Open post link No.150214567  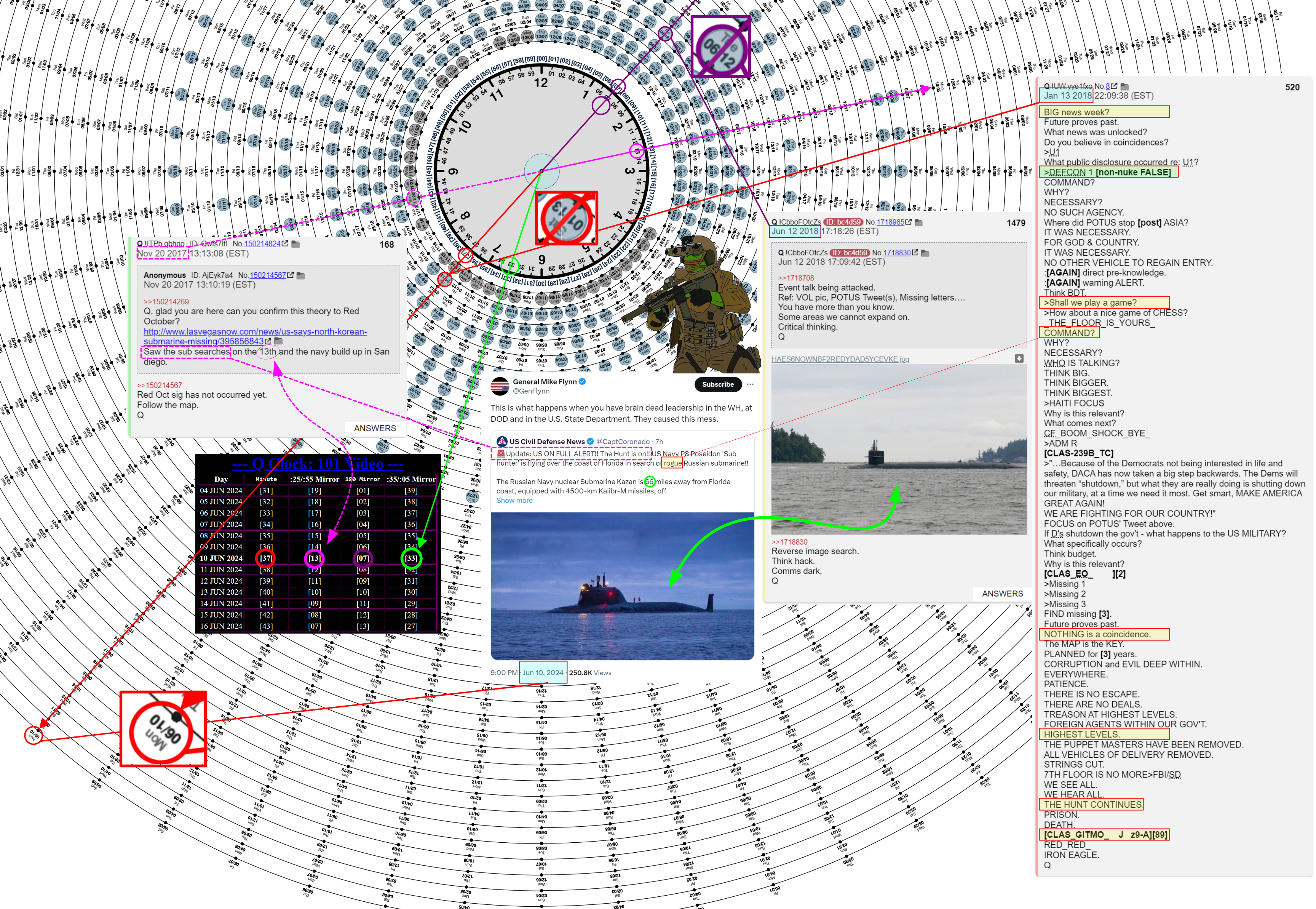click(268, 275)
